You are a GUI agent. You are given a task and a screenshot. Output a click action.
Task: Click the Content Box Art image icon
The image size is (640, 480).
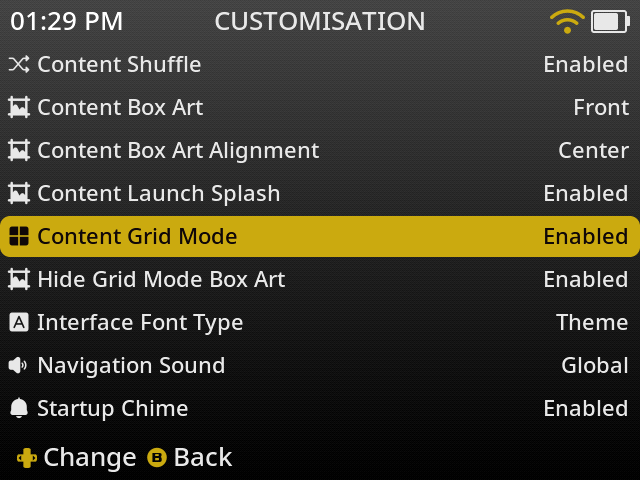click(x=18, y=108)
